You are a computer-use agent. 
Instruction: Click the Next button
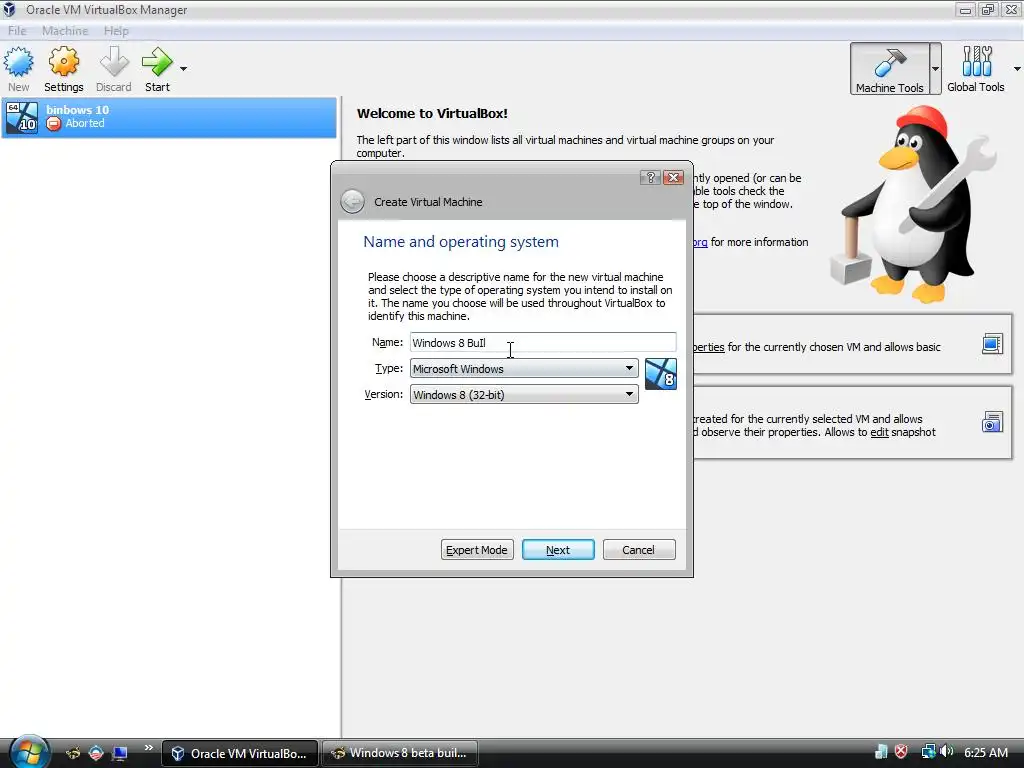pyautogui.click(x=558, y=550)
